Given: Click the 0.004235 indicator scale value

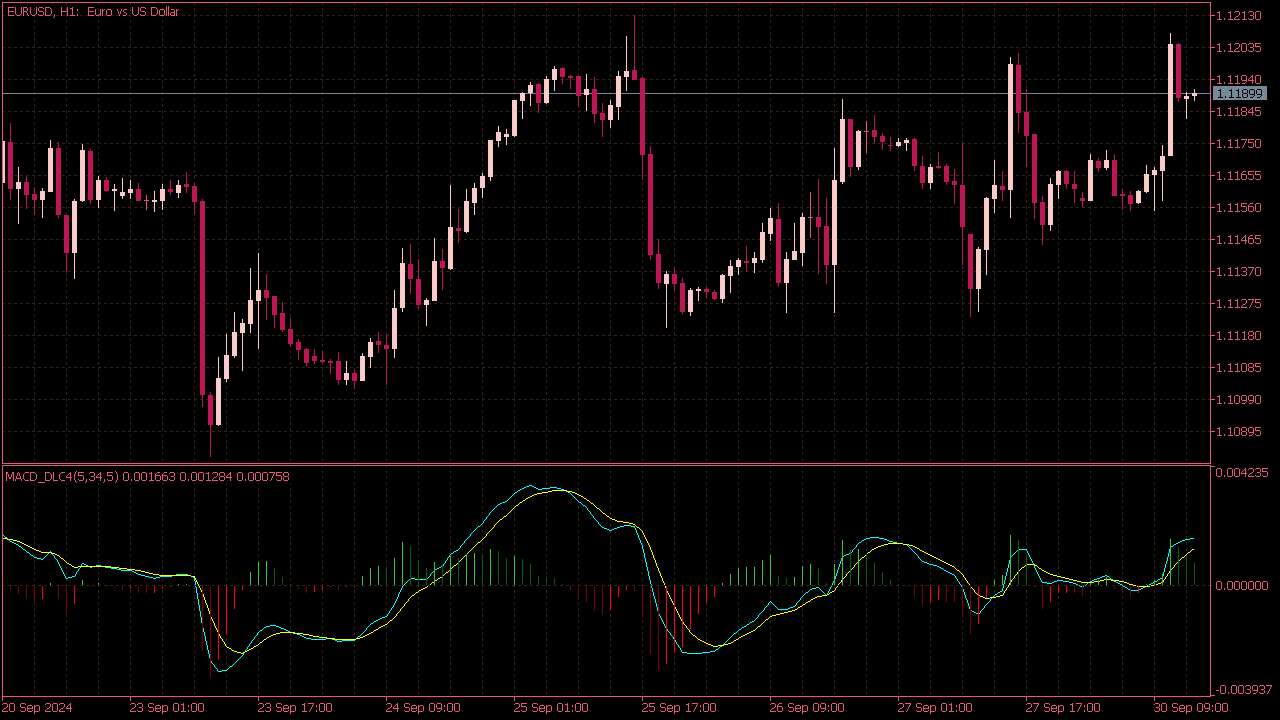Looking at the screenshot, I should coord(1242,473).
